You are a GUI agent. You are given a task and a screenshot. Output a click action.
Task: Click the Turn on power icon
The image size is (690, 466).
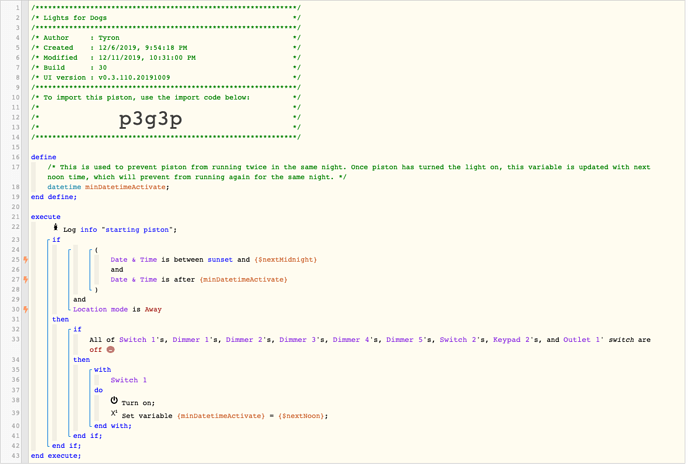coord(114,400)
